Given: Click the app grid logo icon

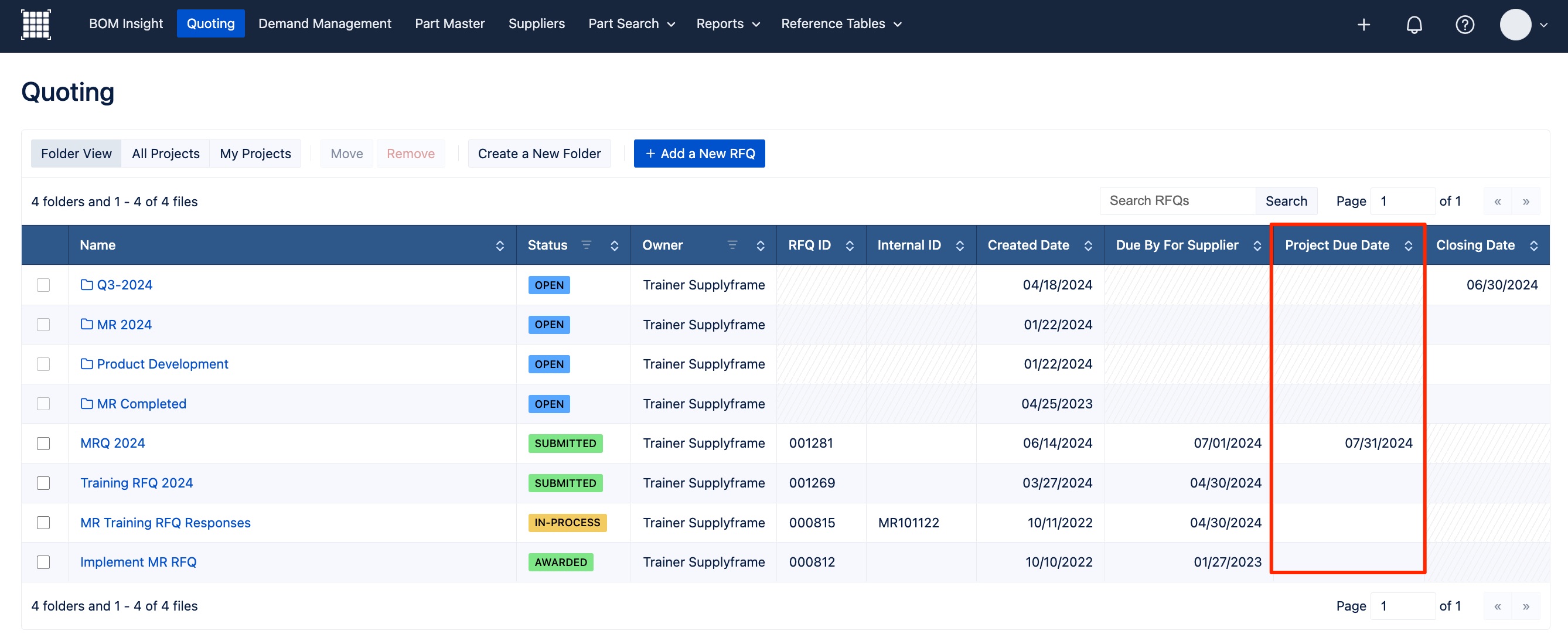Looking at the screenshot, I should point(36,25).
